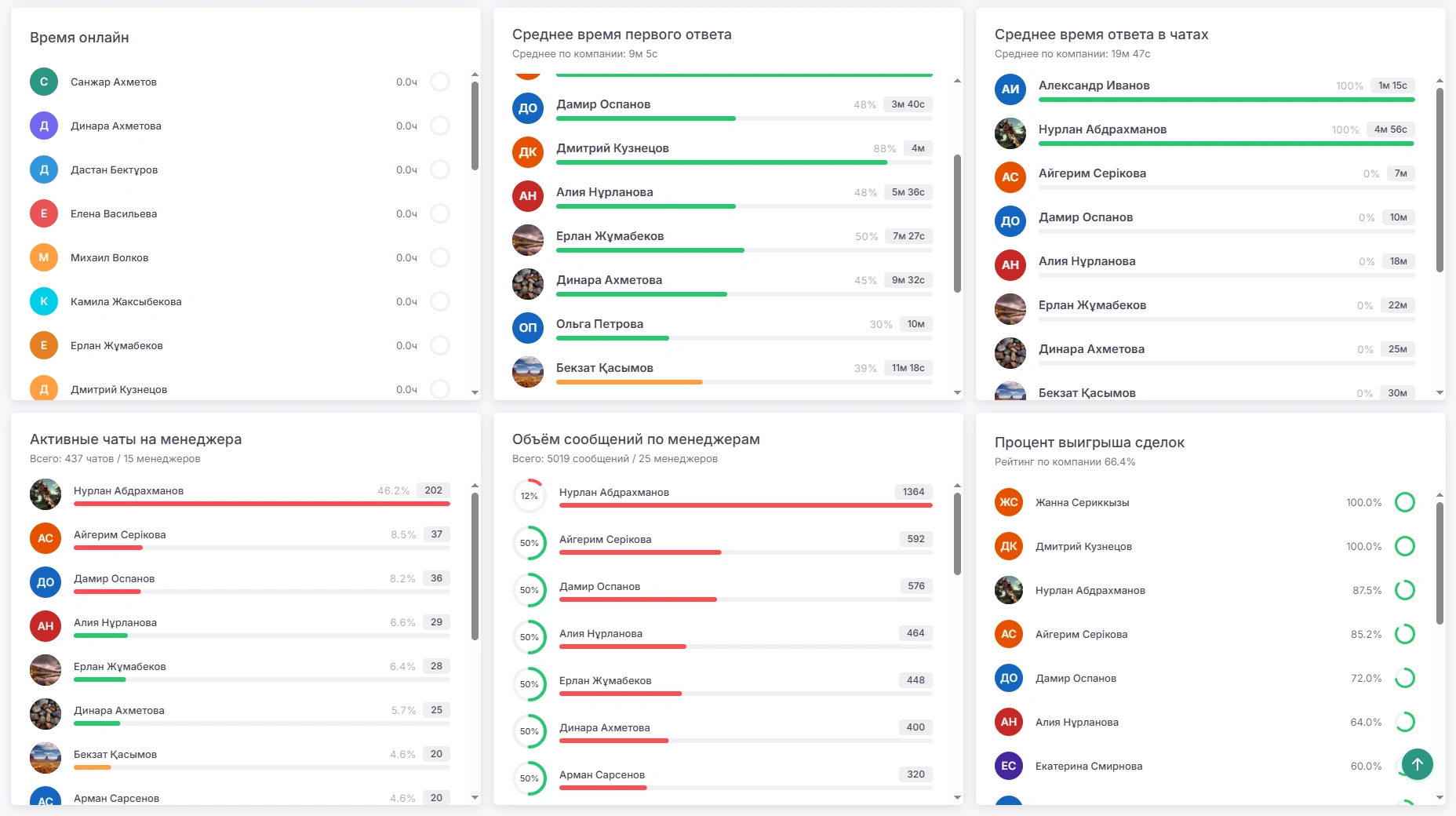Click 12% ring beside Нурлан Абдрахманов in messages panel
1456x816 pixels.
(x=530, y=496)
